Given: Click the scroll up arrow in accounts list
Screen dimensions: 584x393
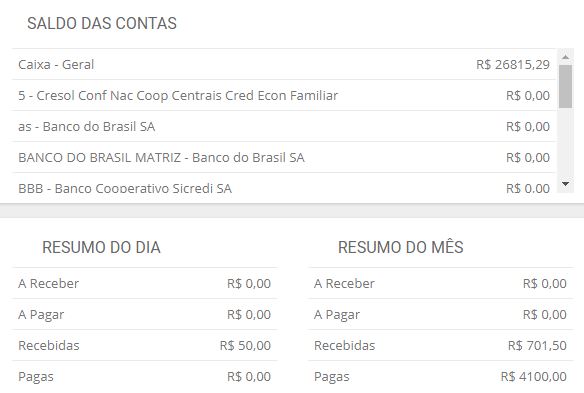Looking at the screenshot, I should point(565,57).
